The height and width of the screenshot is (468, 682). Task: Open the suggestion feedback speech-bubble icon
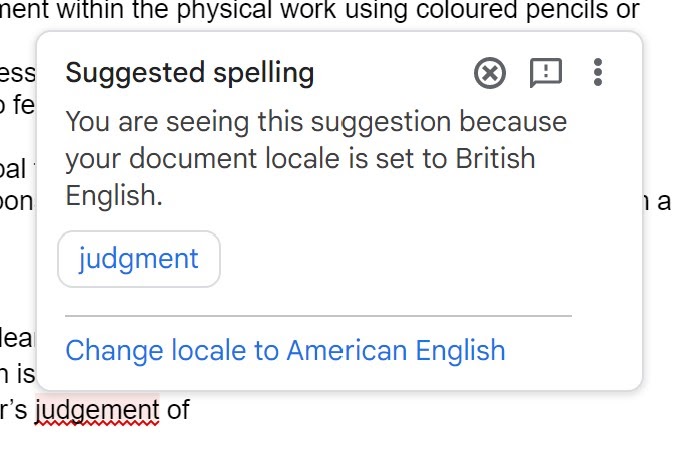[x=545, y=72]
